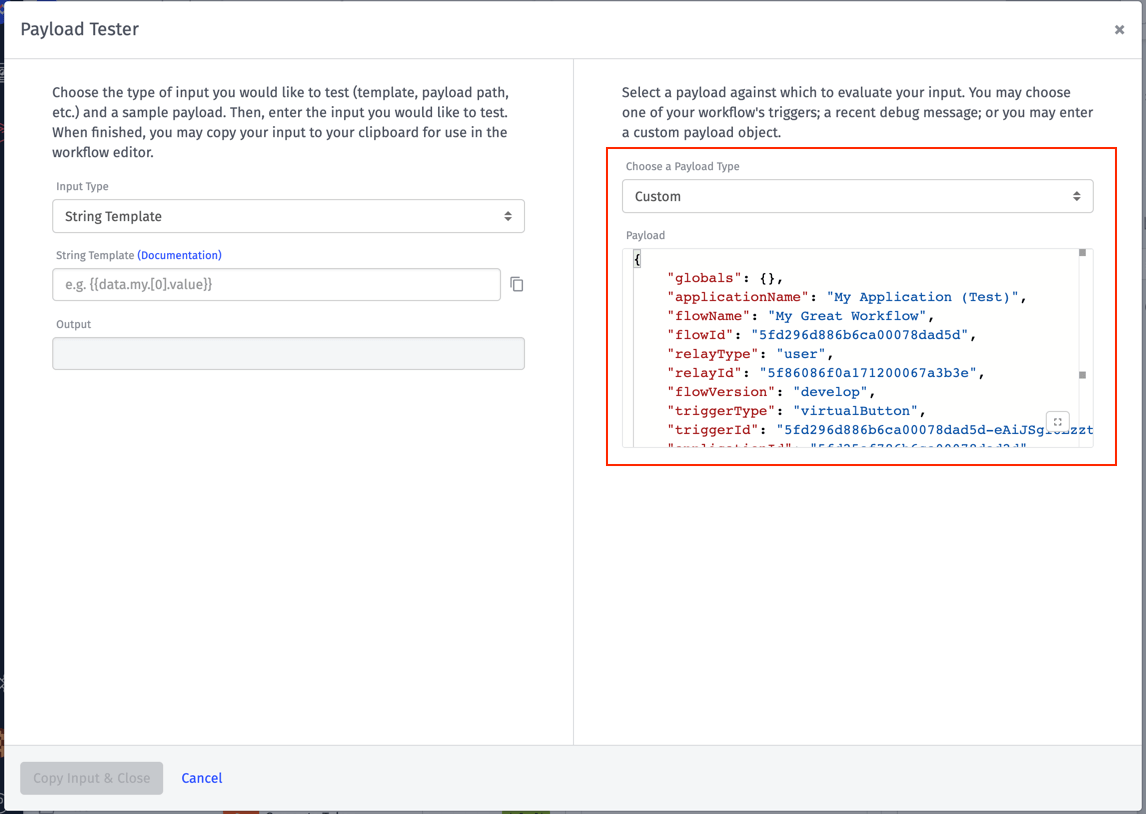The height and width of the screenshot is (814, 1146).
Task: Click the "My Application (Test)" value
Action: tap(922, 297)
